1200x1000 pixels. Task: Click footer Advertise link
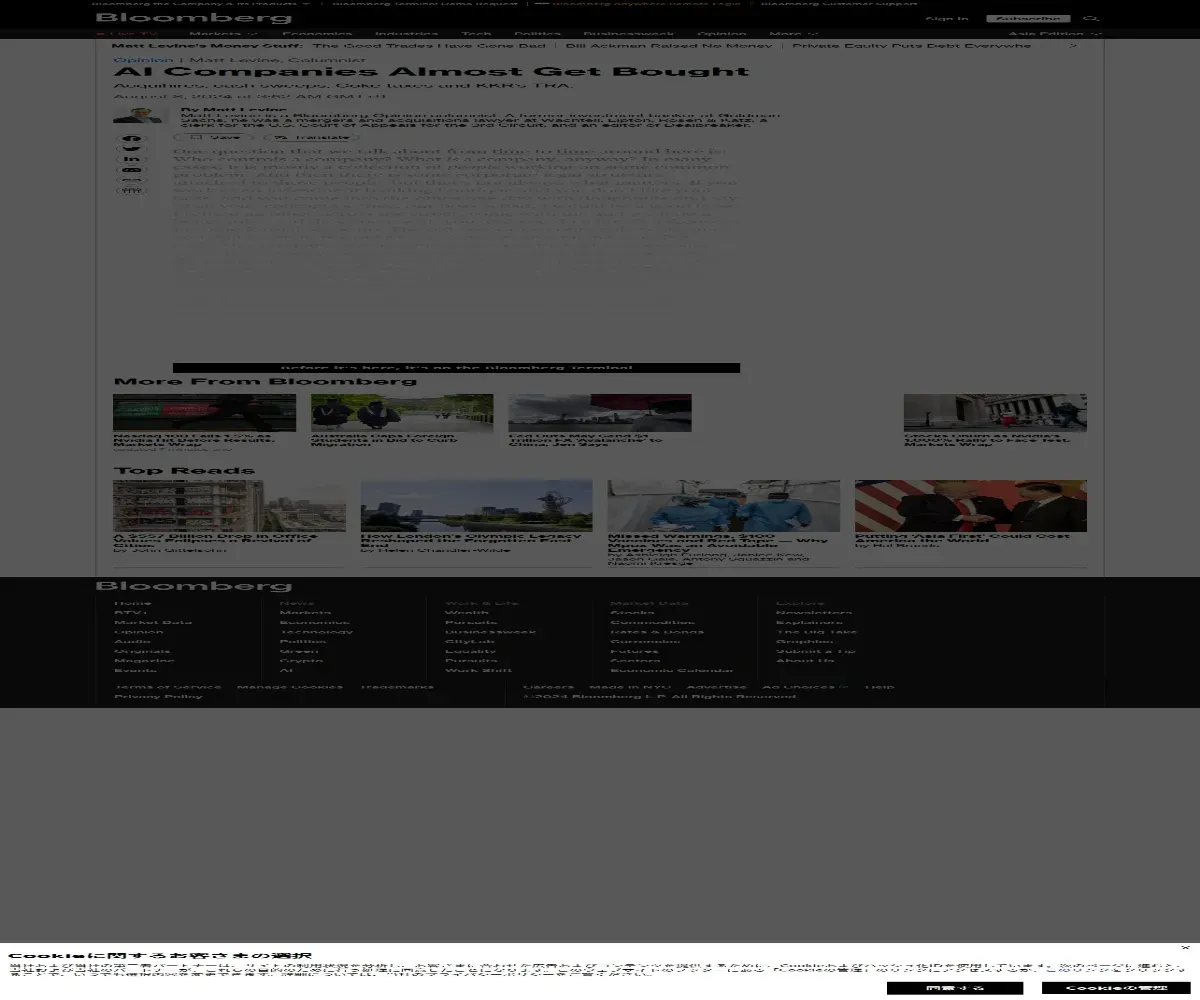(x=716, y=687)
